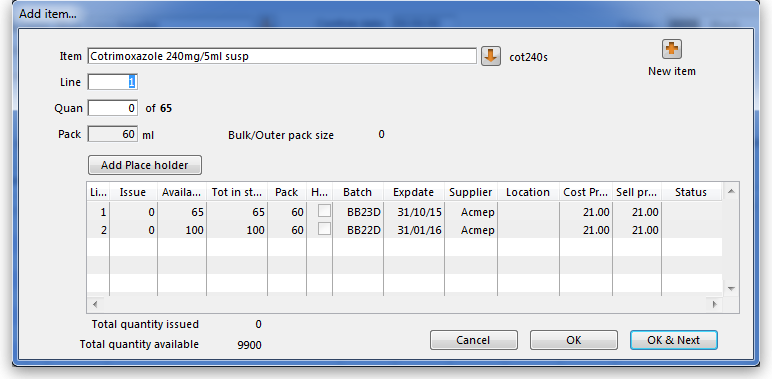Click the Supplier column header
Image resolution: width=772 pixels, height=379 pixels.
[x=471, y=192]
